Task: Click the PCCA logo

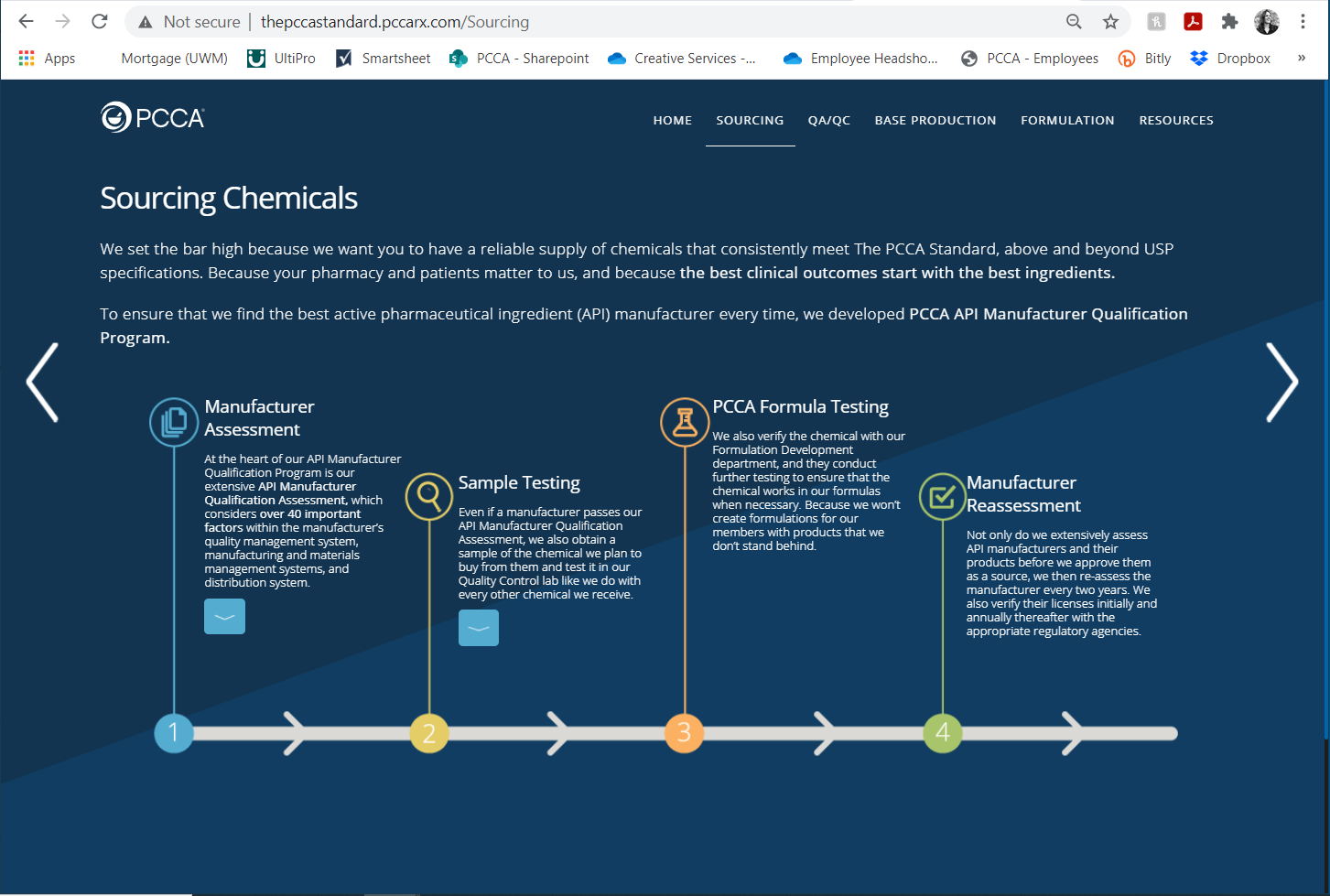Action: tap(153, 117)
